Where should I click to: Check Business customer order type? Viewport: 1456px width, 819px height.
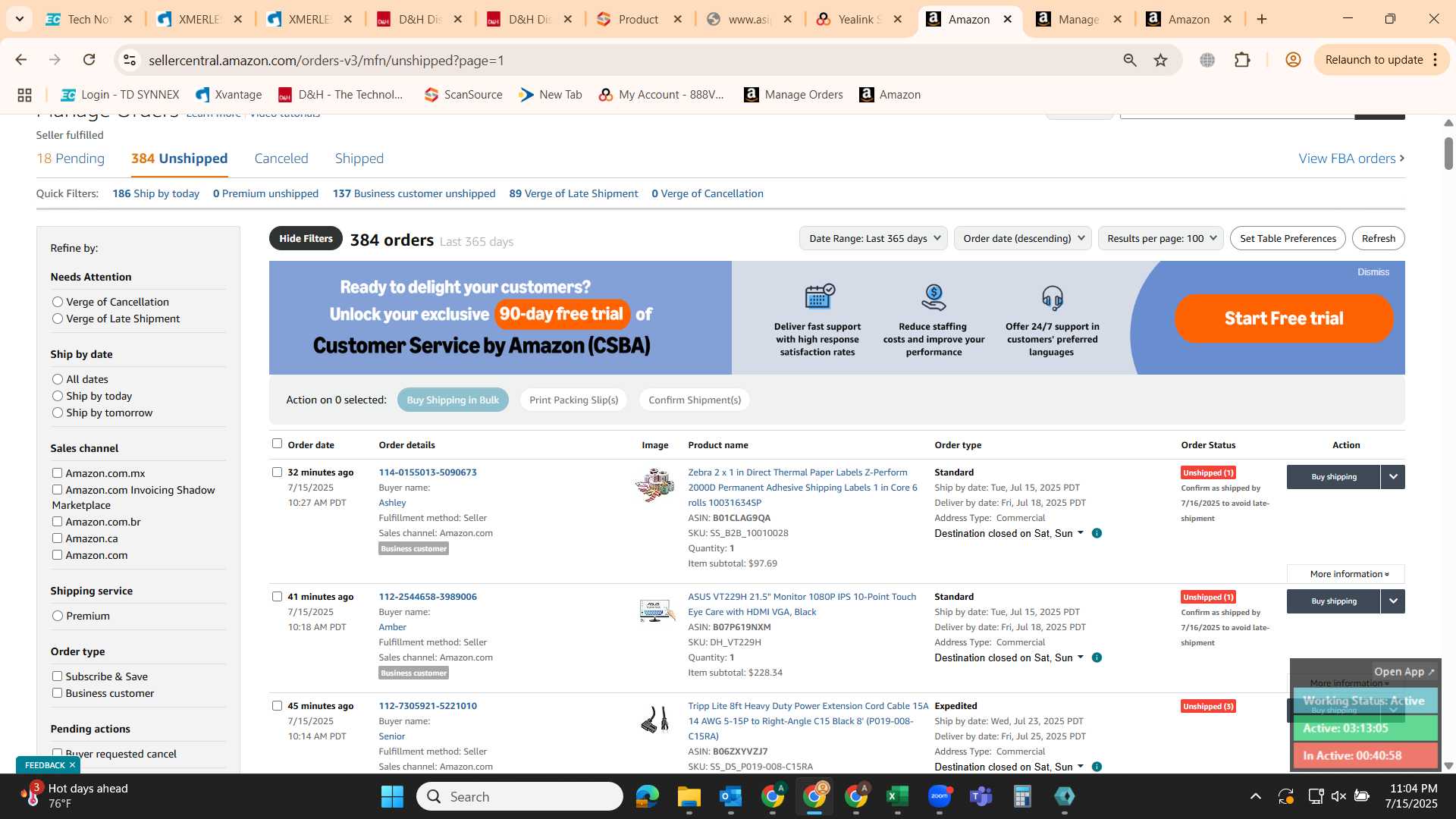[x=57, y=693]
